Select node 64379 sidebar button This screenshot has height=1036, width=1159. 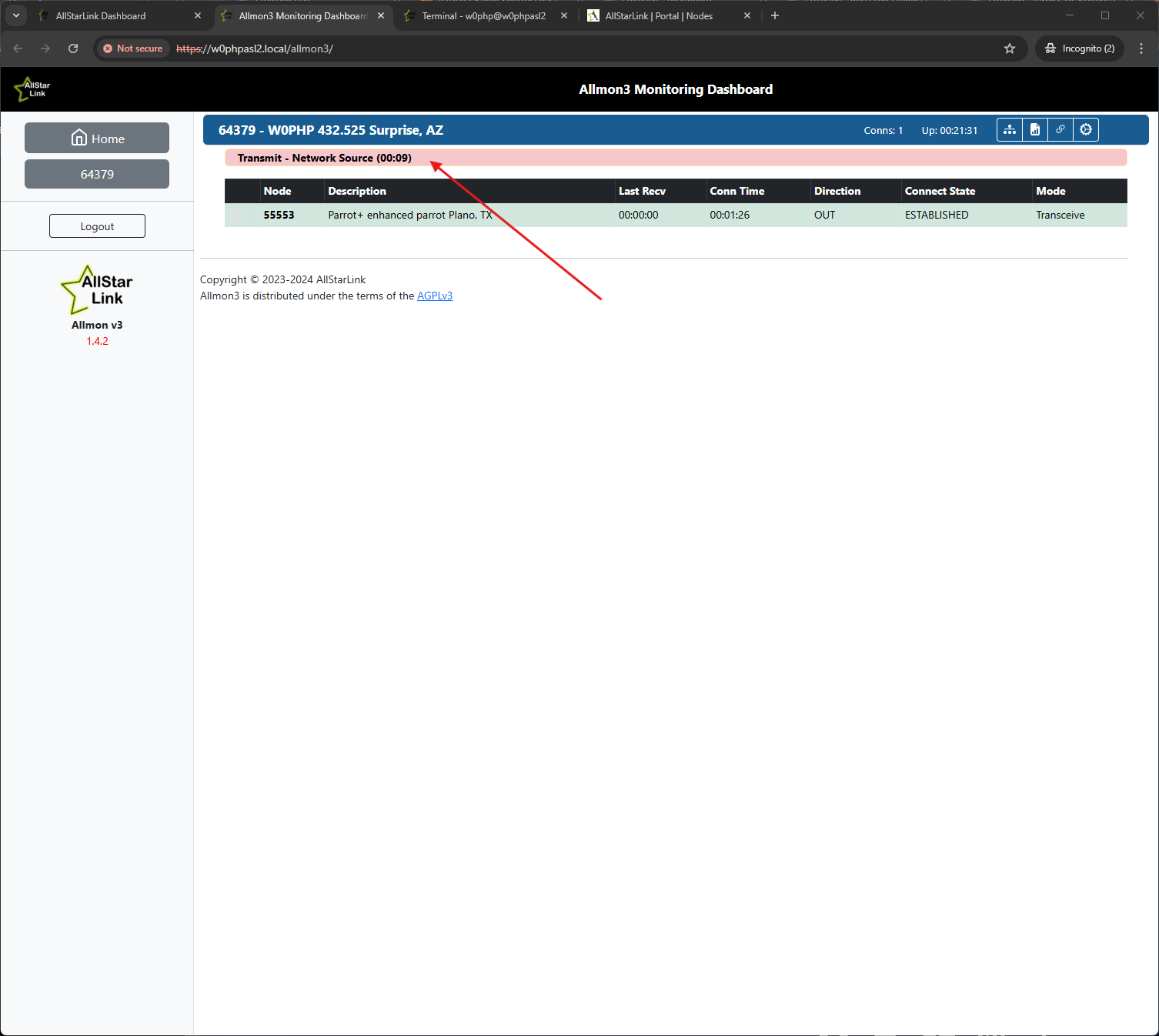point(97,175)
